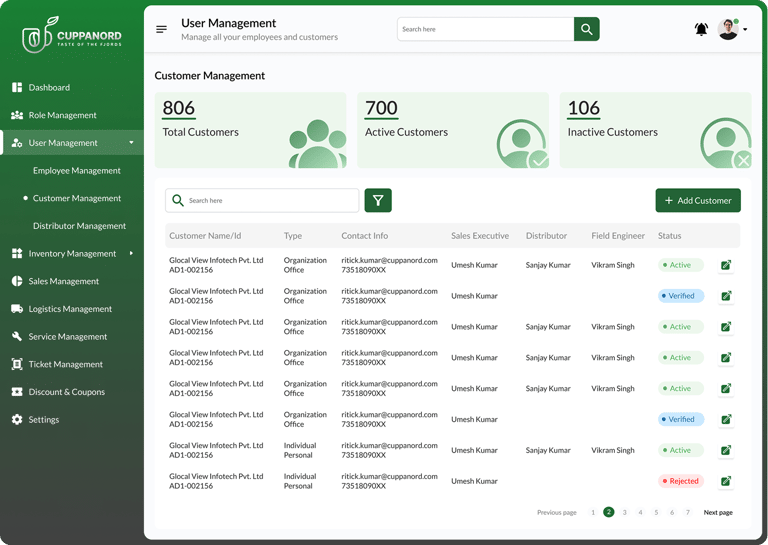
Task: Click the first row Active status badge
Action: [681, 265]
